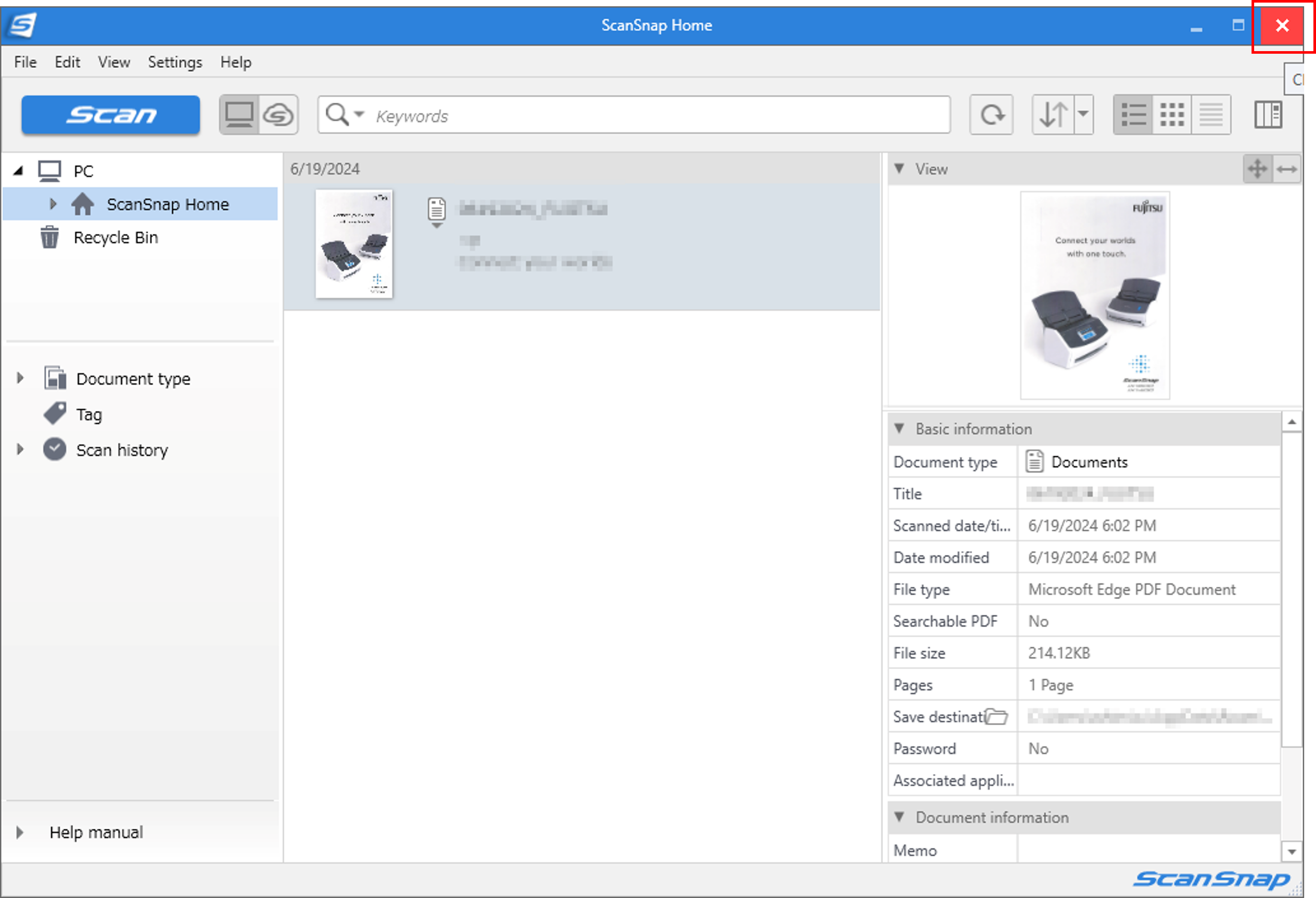This screenshot has height=898, width=1316.
Task: Click the 6/19/2024 date group header
Action: click(582, 169)
